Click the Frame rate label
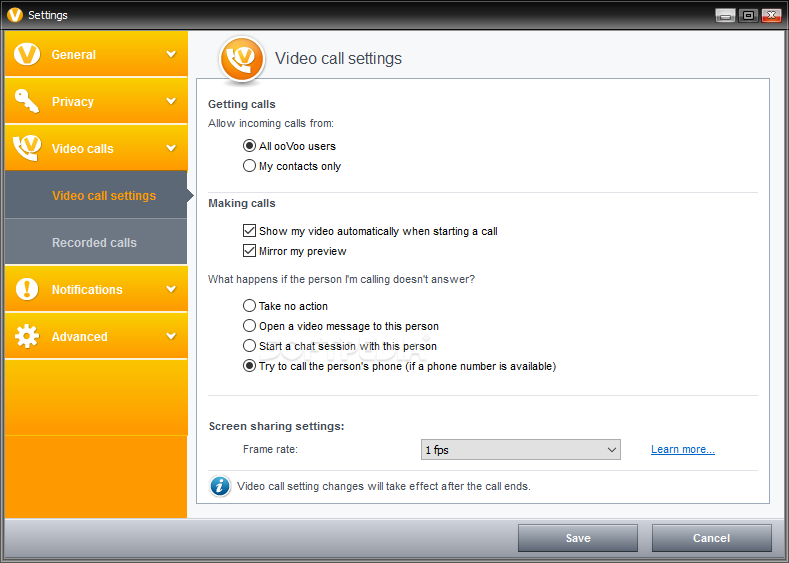The image size is (789, 563). click(270, 449)
